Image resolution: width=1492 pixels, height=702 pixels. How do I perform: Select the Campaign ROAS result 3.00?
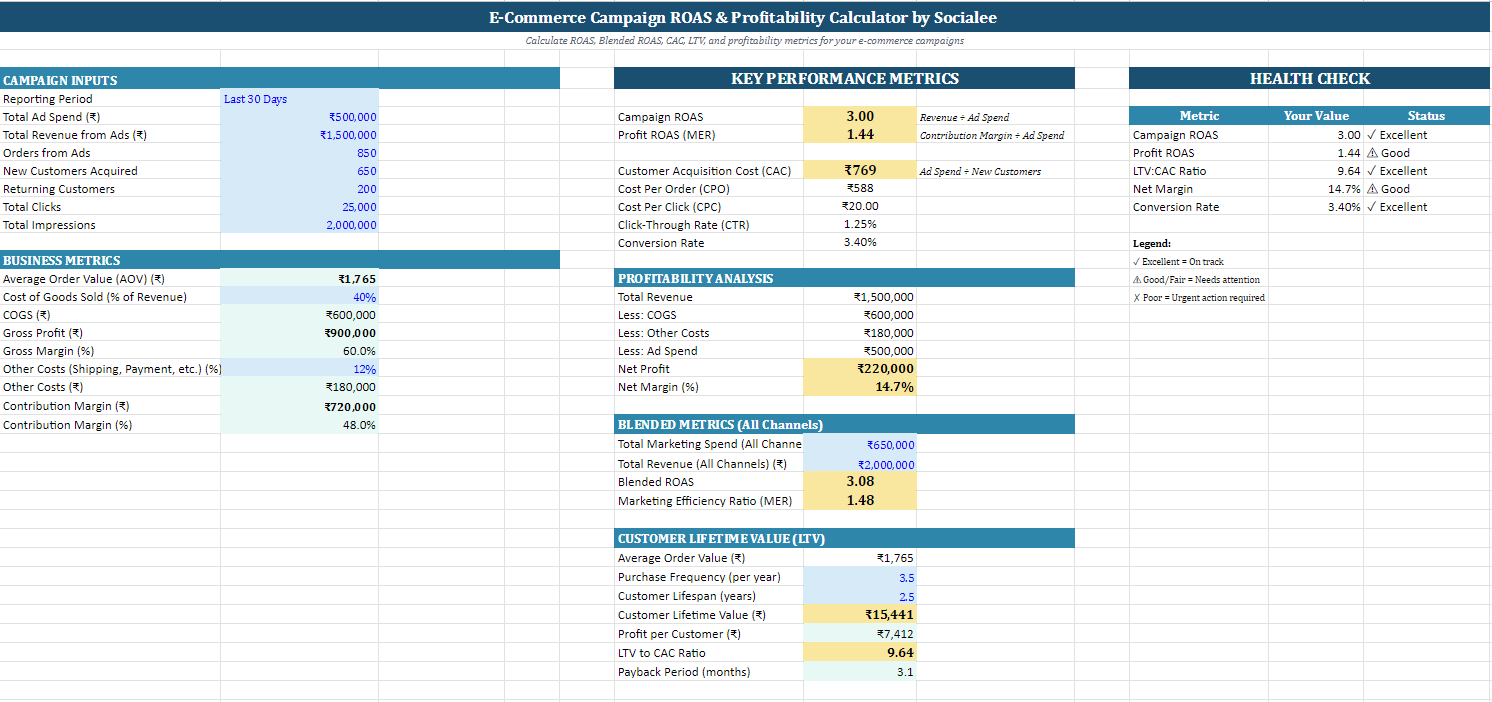click(x=860, y=117)
